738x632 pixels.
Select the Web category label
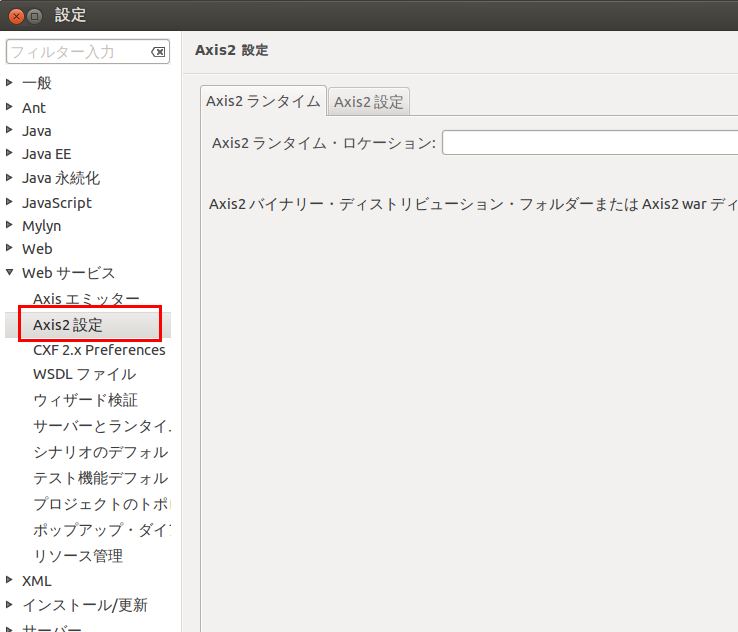click(x=37, y=249)
